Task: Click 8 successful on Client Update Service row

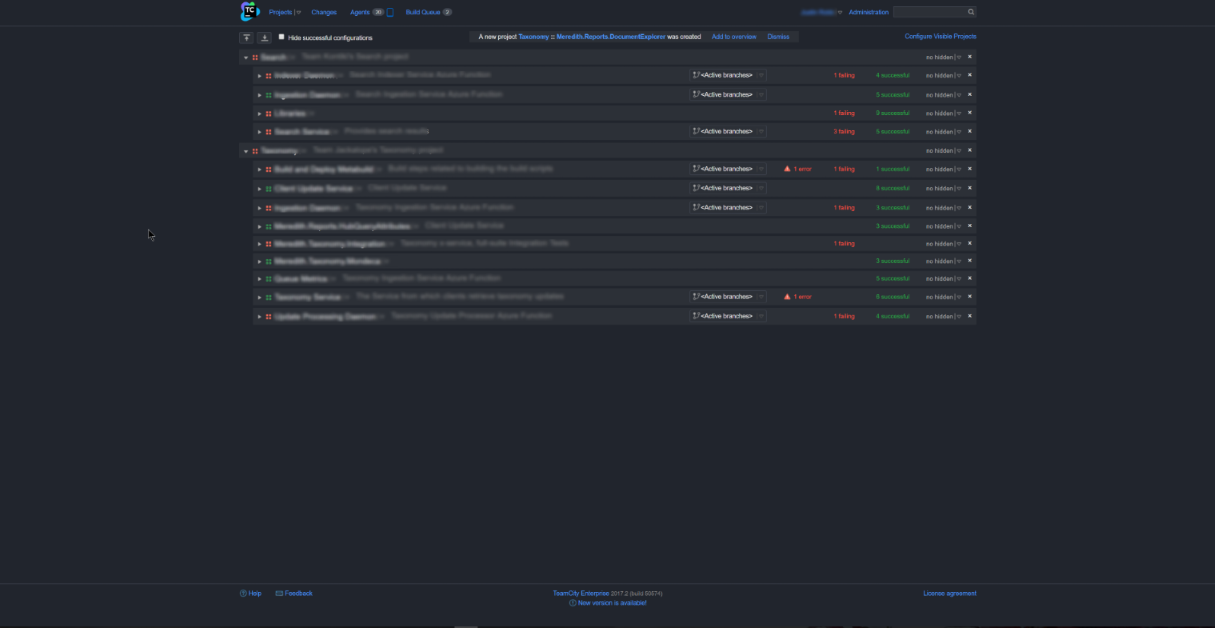Action: coord(893,188)
